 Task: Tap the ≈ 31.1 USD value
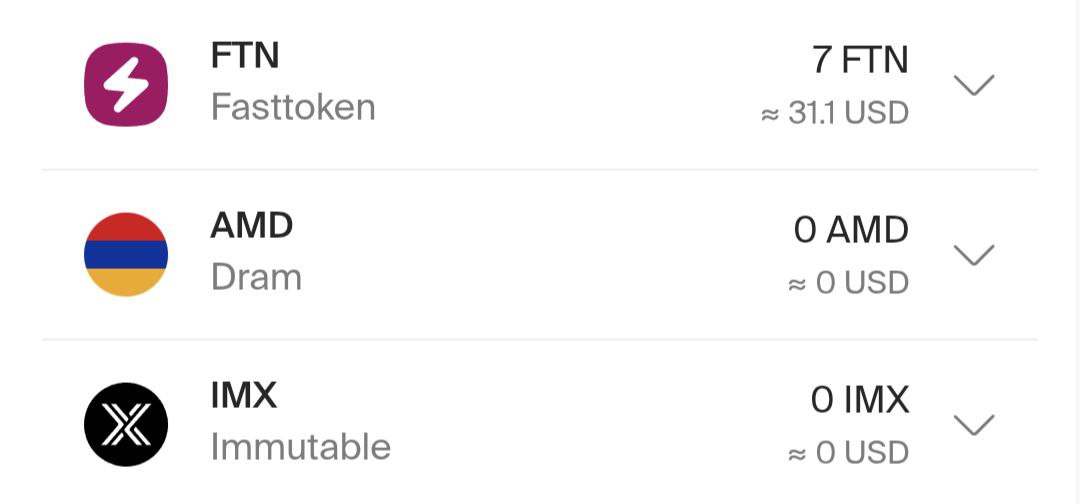(835, 113)
